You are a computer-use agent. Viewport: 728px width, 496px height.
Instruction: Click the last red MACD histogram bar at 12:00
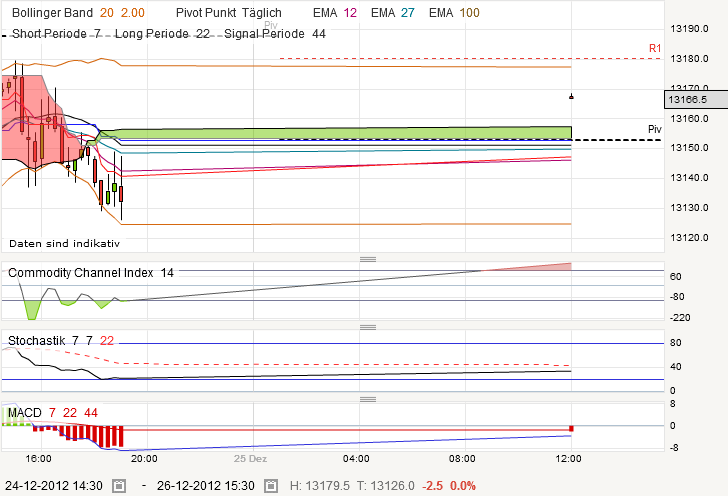pos(571,428)
